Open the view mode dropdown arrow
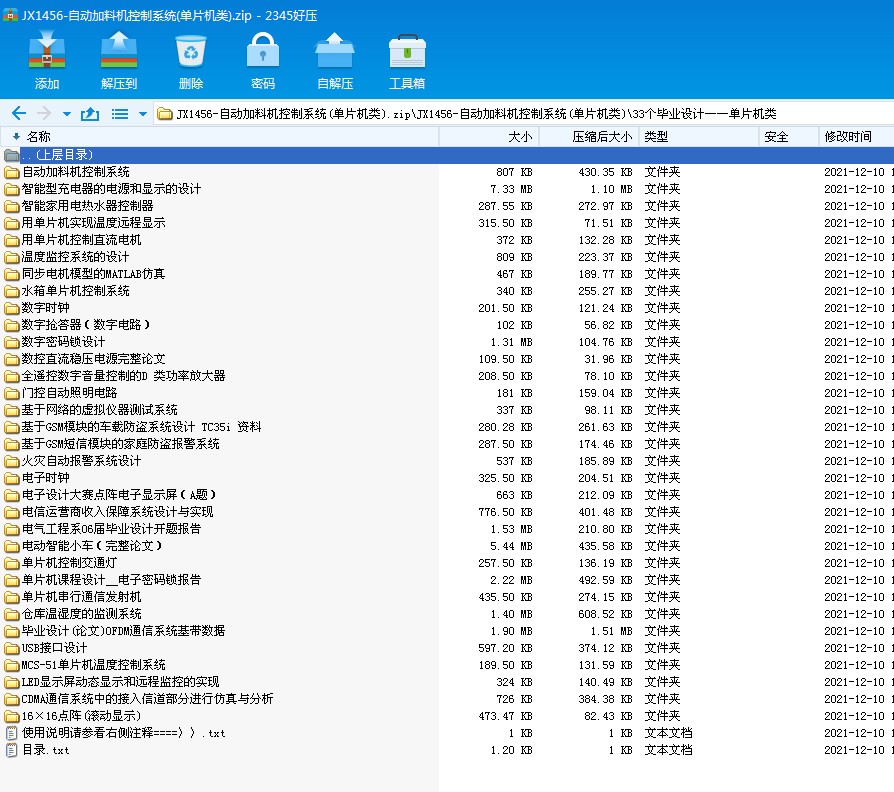This screenshot has height=792, width=894. click(x=143, y=114)
